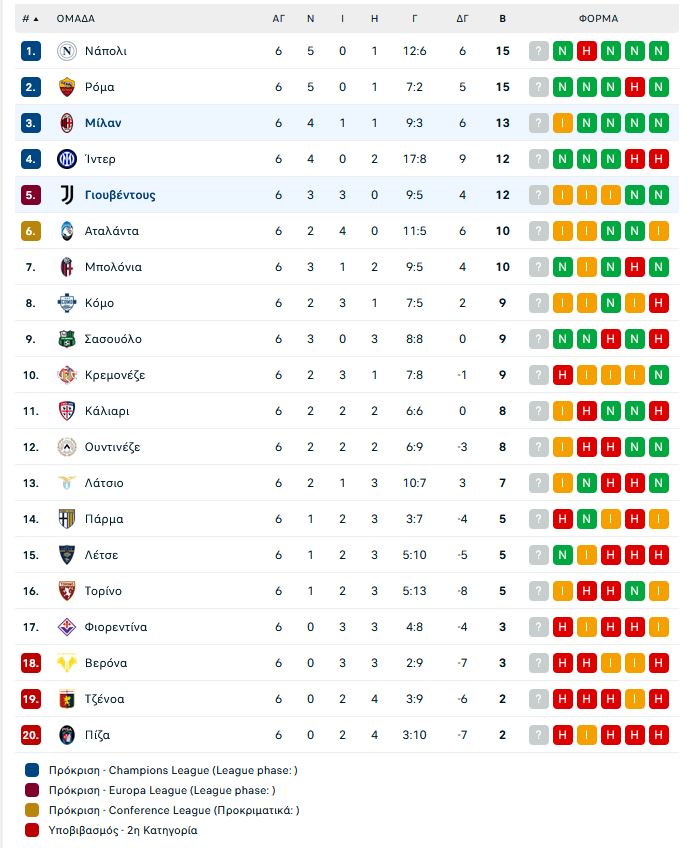Viewport: 690px width, 848px height.
Task: Sort table by the # rank column
Action: tap(30, 18)
